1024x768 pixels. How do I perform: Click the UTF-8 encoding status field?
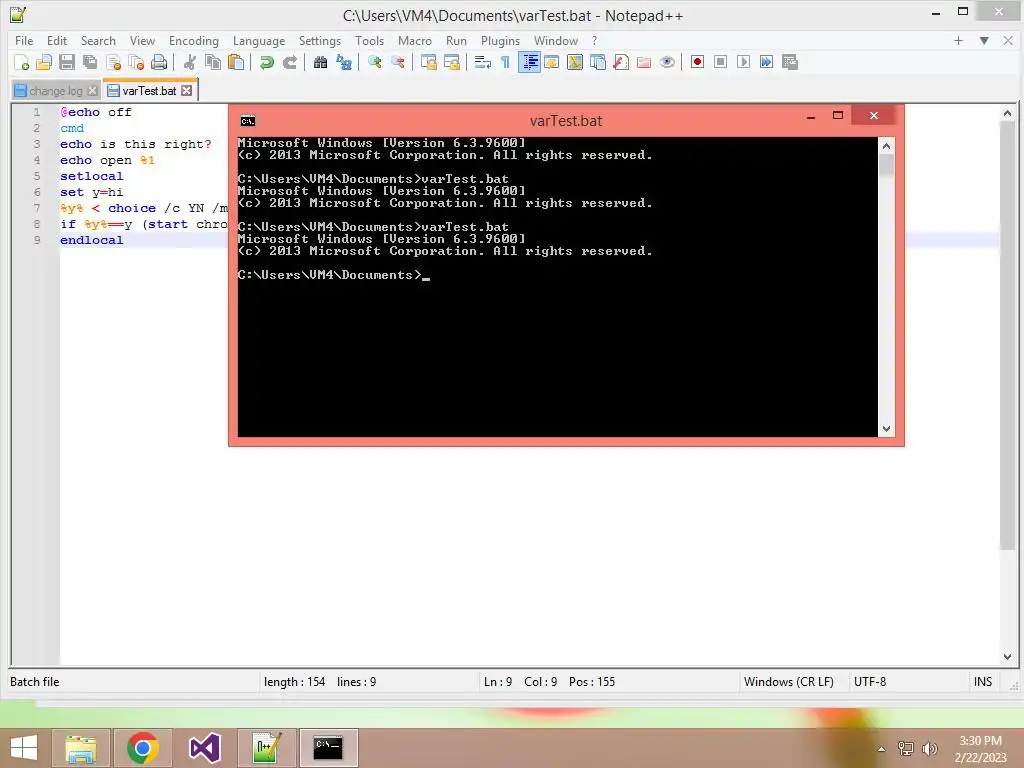pos(870,682)
